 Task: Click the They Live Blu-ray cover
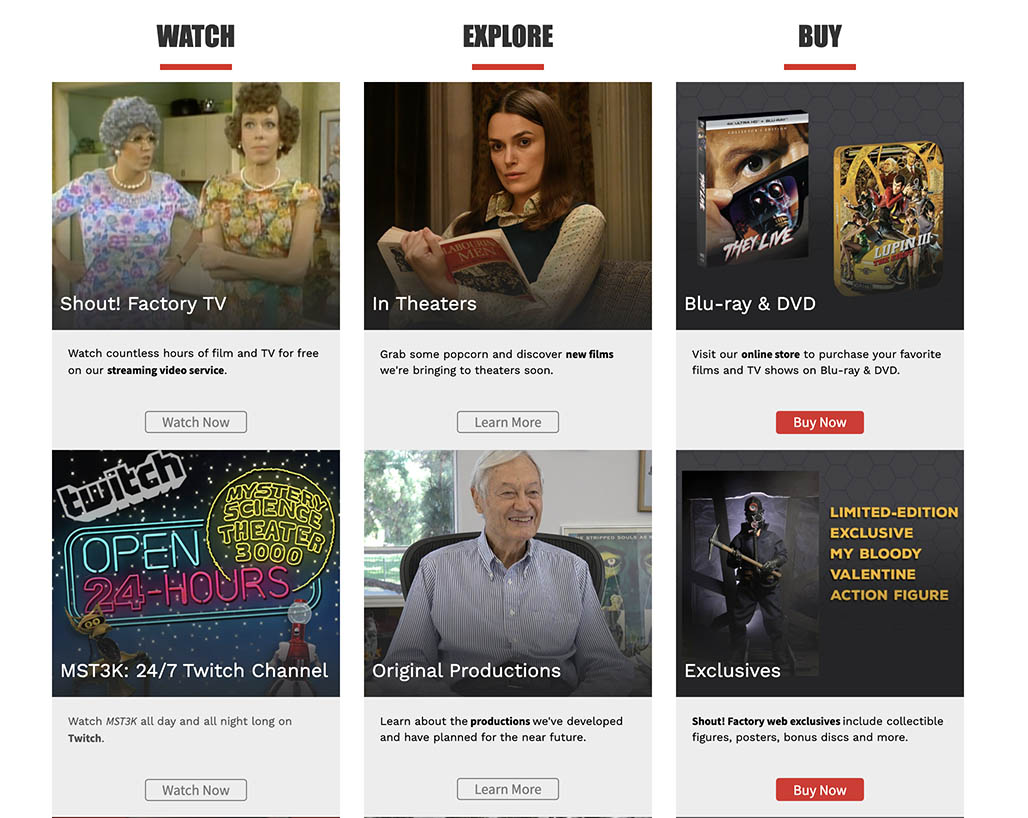tap(754, 187)
